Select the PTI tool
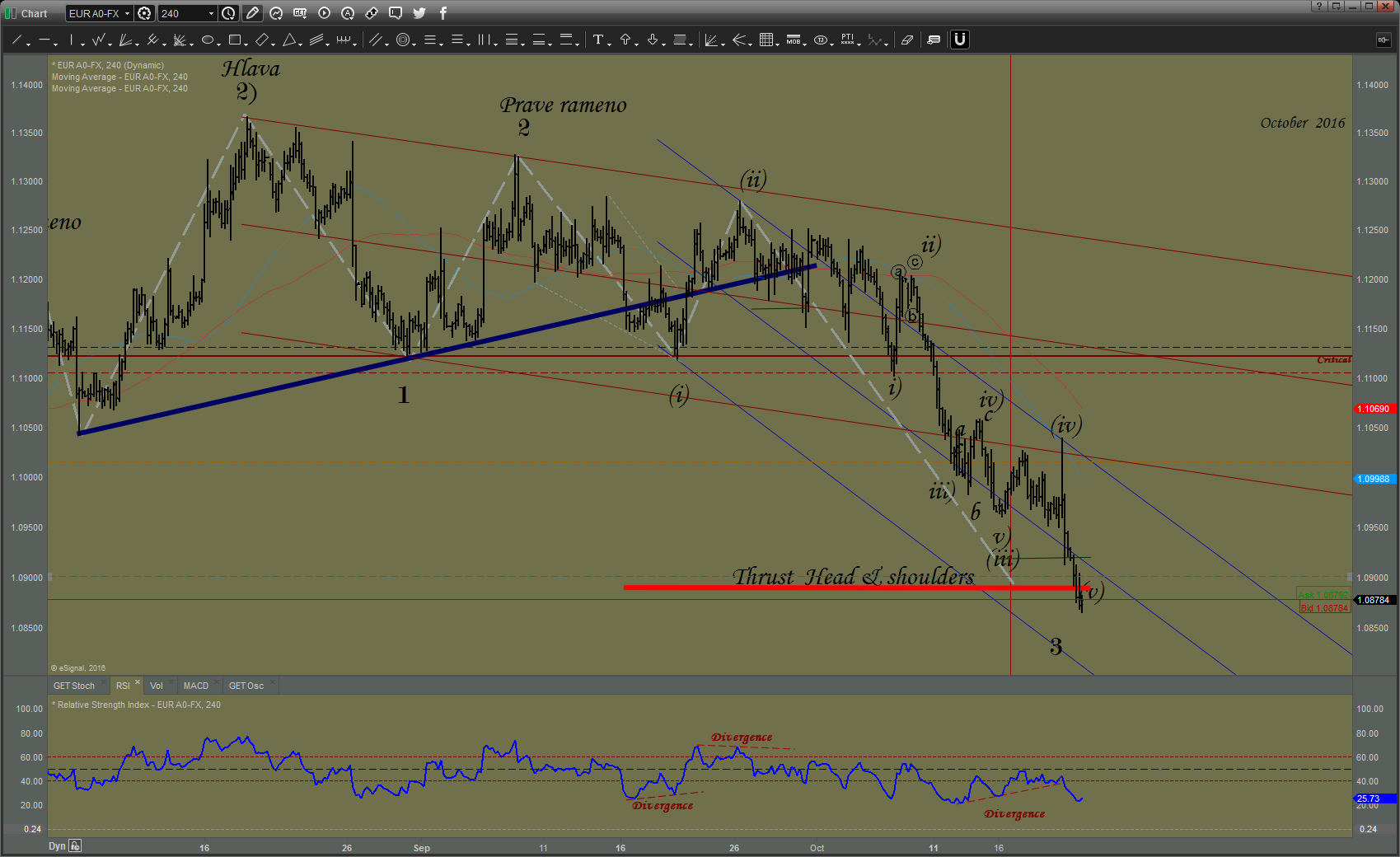1400x857 pixels. point(847,40)
